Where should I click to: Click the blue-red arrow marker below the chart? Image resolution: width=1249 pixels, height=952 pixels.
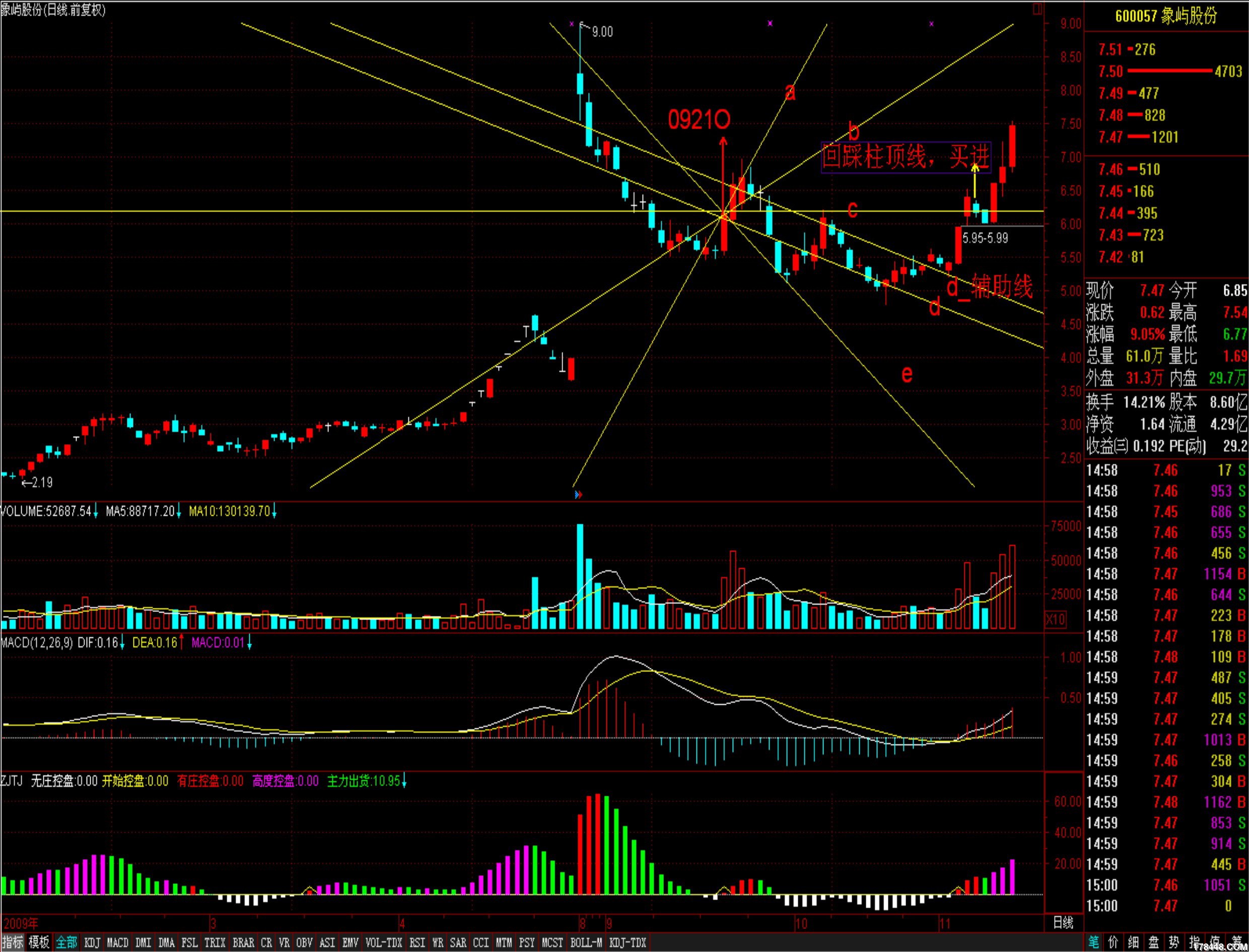[578, 495]
